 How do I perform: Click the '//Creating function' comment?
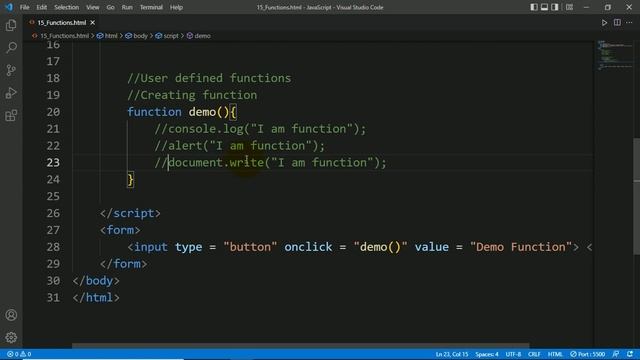tap(192, 95)
